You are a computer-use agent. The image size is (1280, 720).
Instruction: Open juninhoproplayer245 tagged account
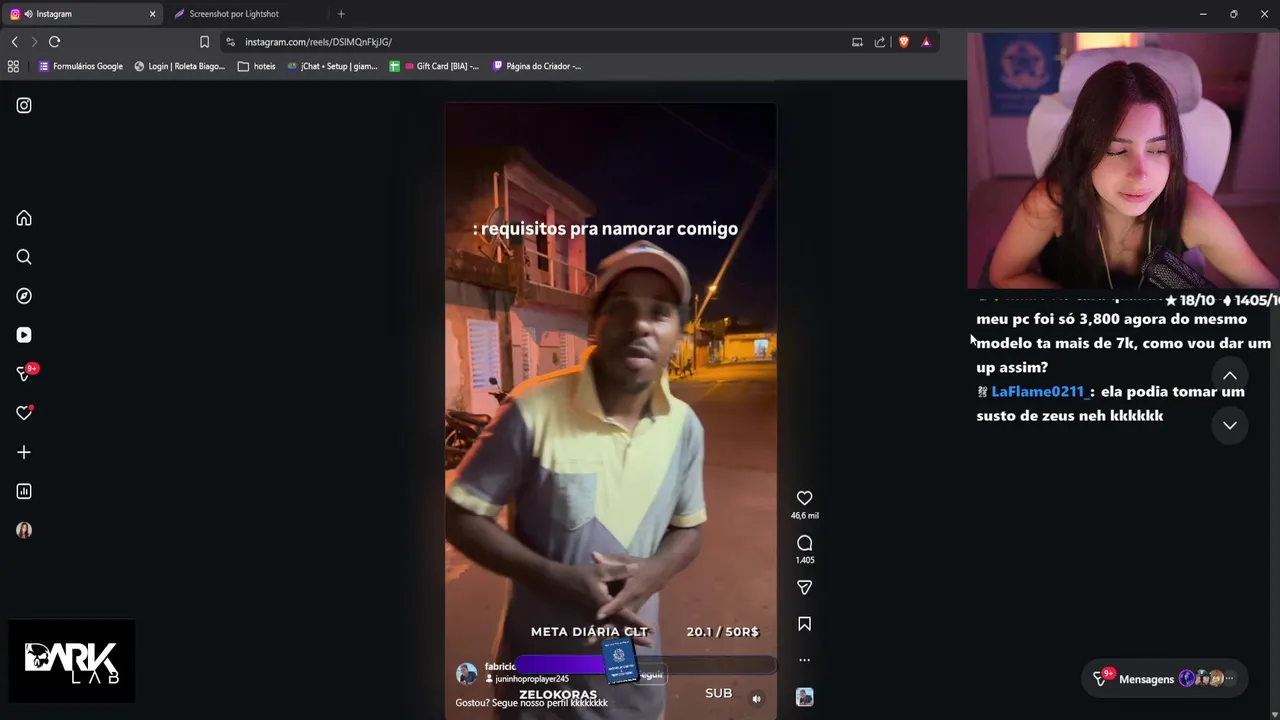click(x=531, y=679)
